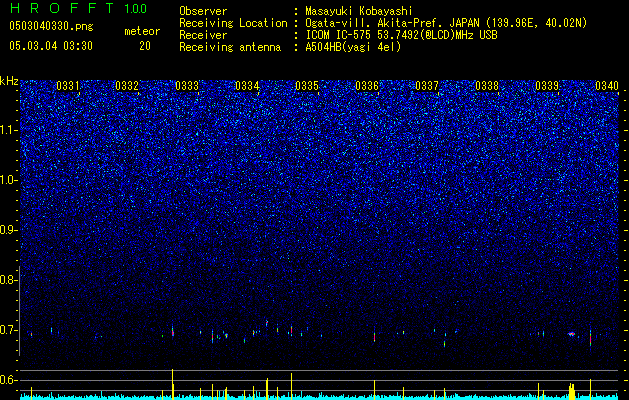
Task: Select the 0332 time marker
Action: coord(127,85)
